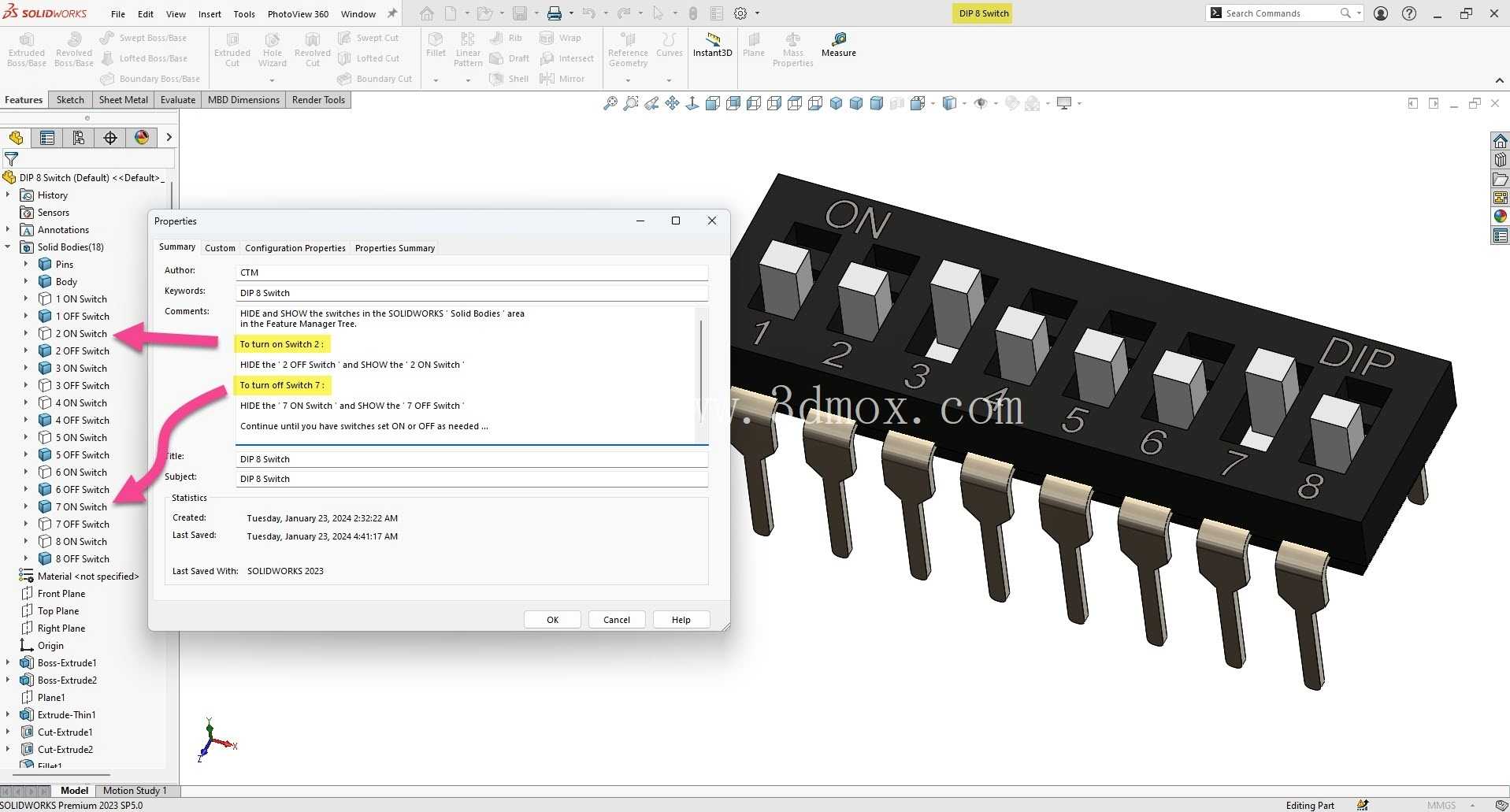Click the Reference Geometry icon

(x=628, y=39)
